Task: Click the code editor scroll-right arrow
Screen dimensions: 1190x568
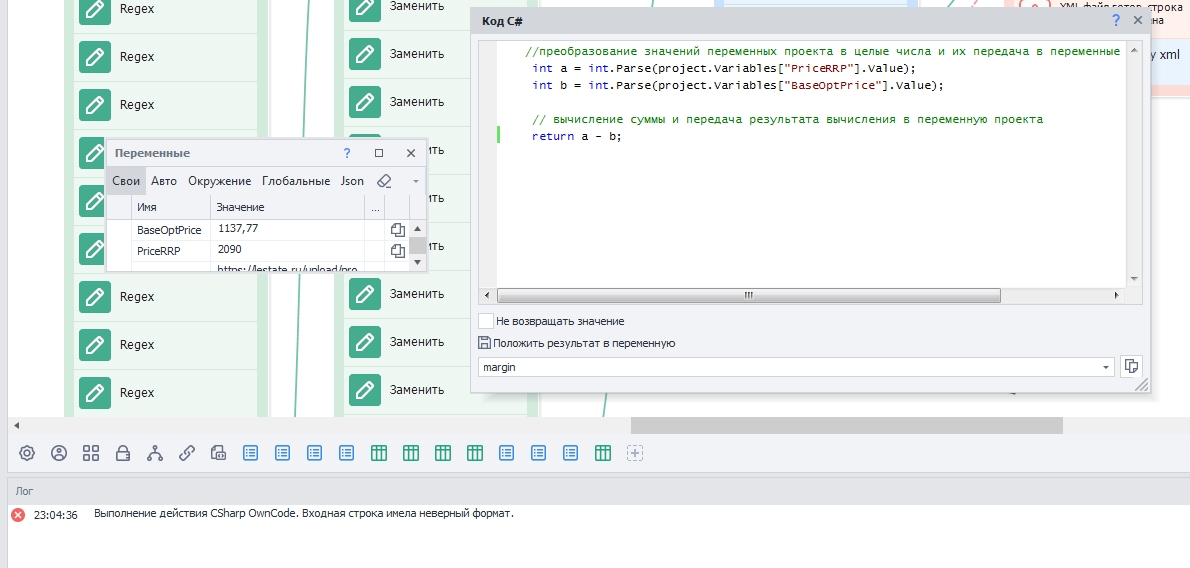Action: pos(1116,295)
